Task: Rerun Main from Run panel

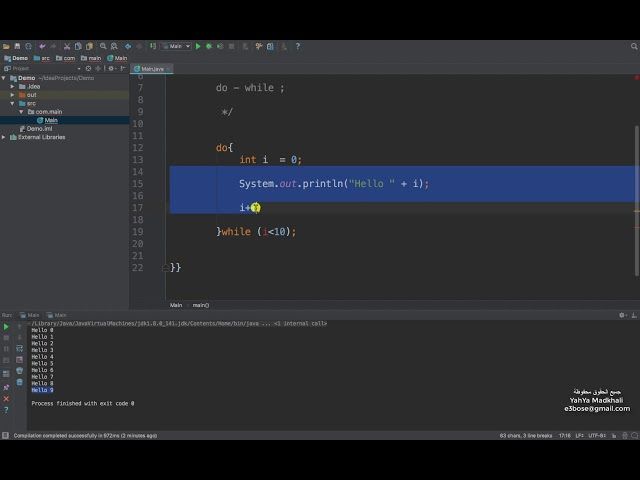Action: click(x=6, y=327)
